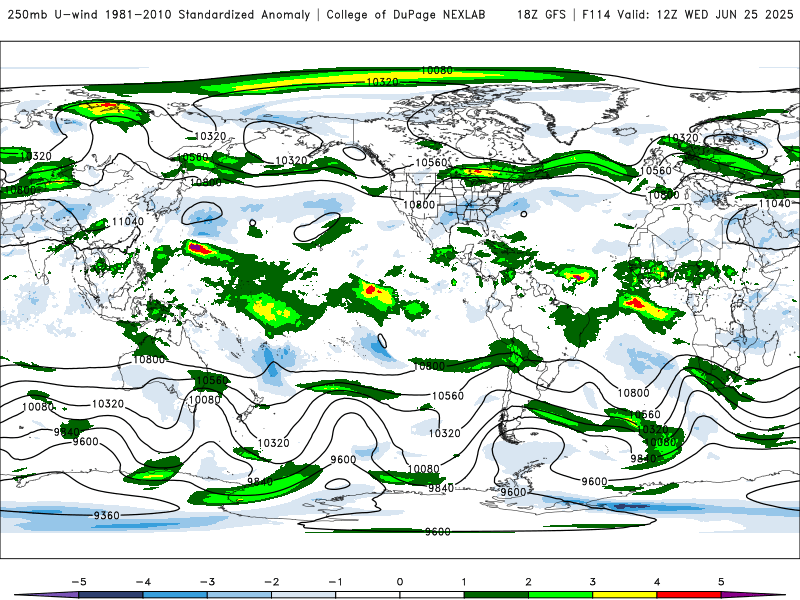Click the palest blue -2-to--1 colorbar segment
This screenshot has width=800, height=600.
304,595
